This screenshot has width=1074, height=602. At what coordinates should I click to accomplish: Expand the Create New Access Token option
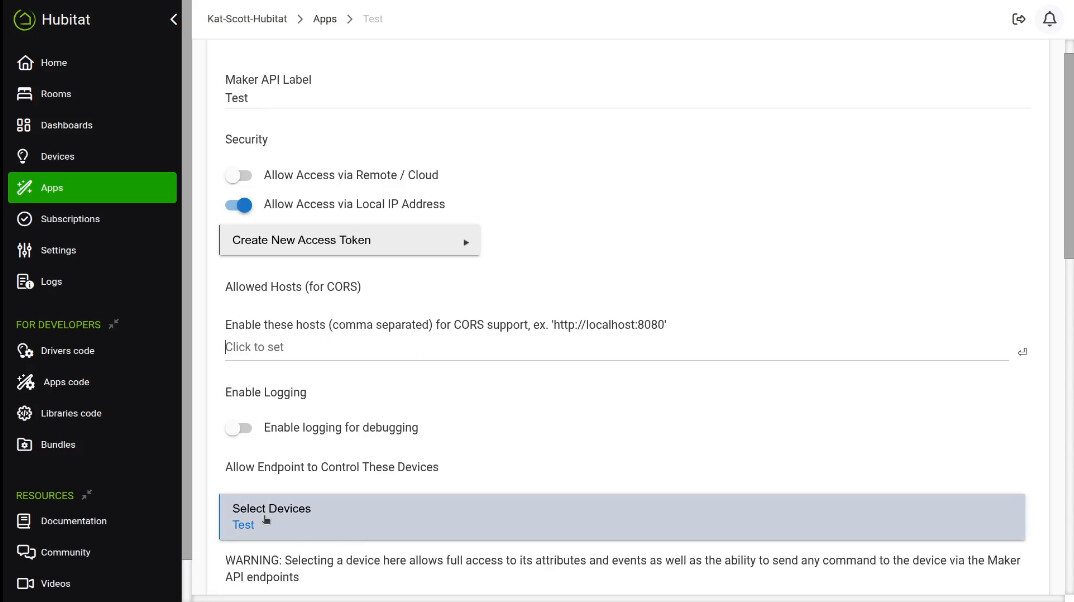pos(349,240)
